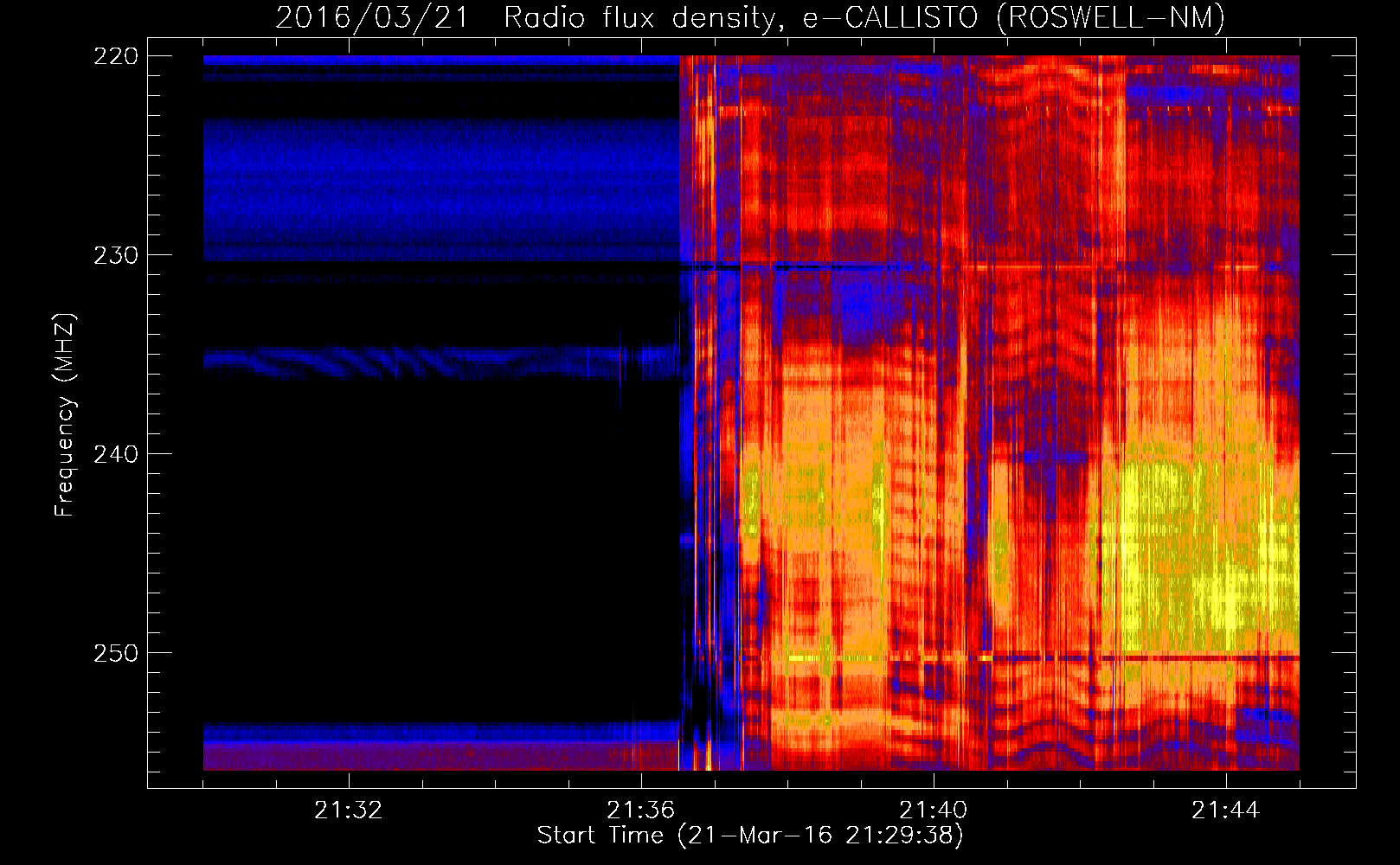Click the '21:32' time axis label
The image size is (1400, 865).
(349, 811)
